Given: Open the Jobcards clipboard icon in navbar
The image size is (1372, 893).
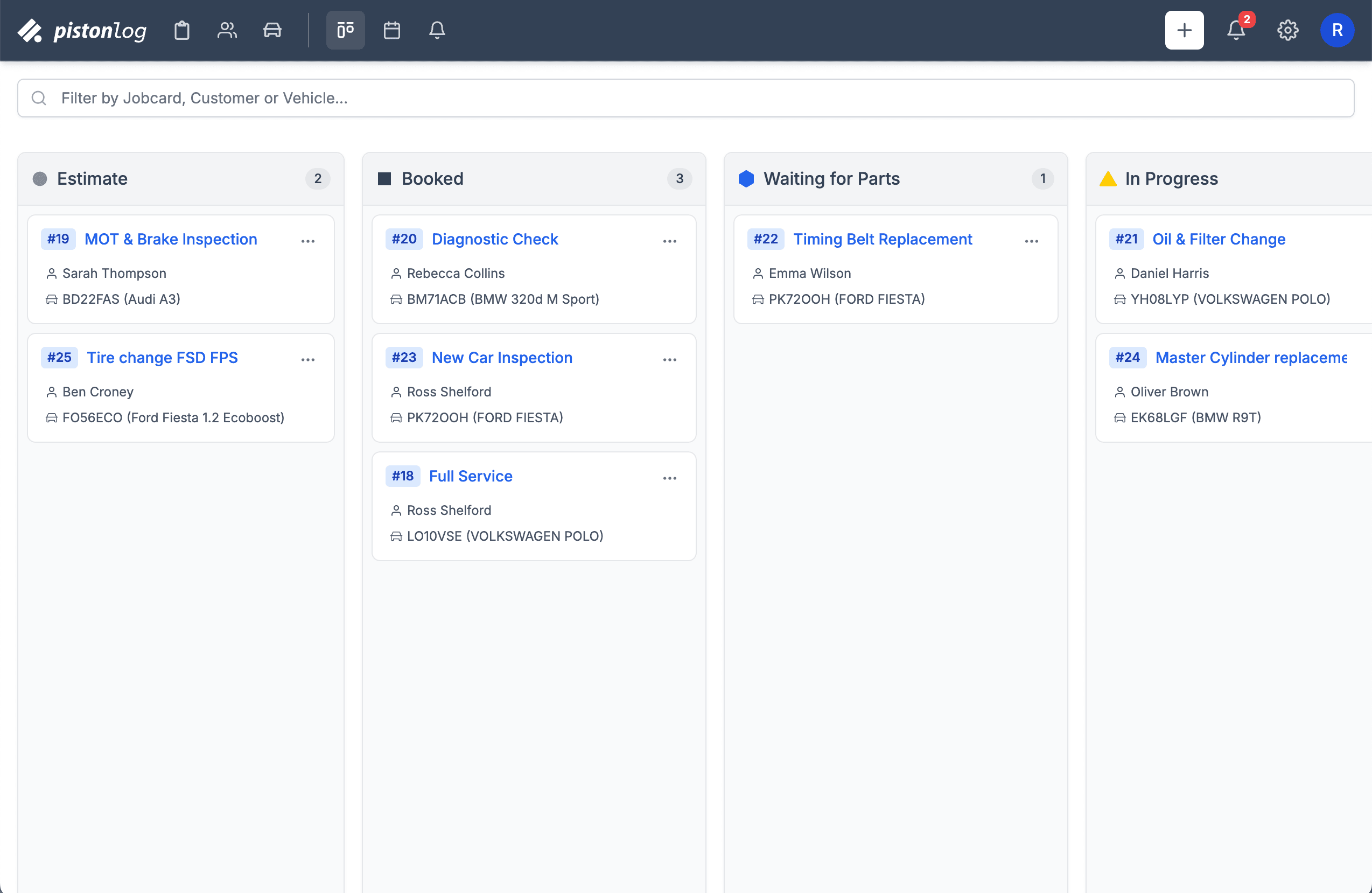Looking at the screenshot, I should [181, 30].
